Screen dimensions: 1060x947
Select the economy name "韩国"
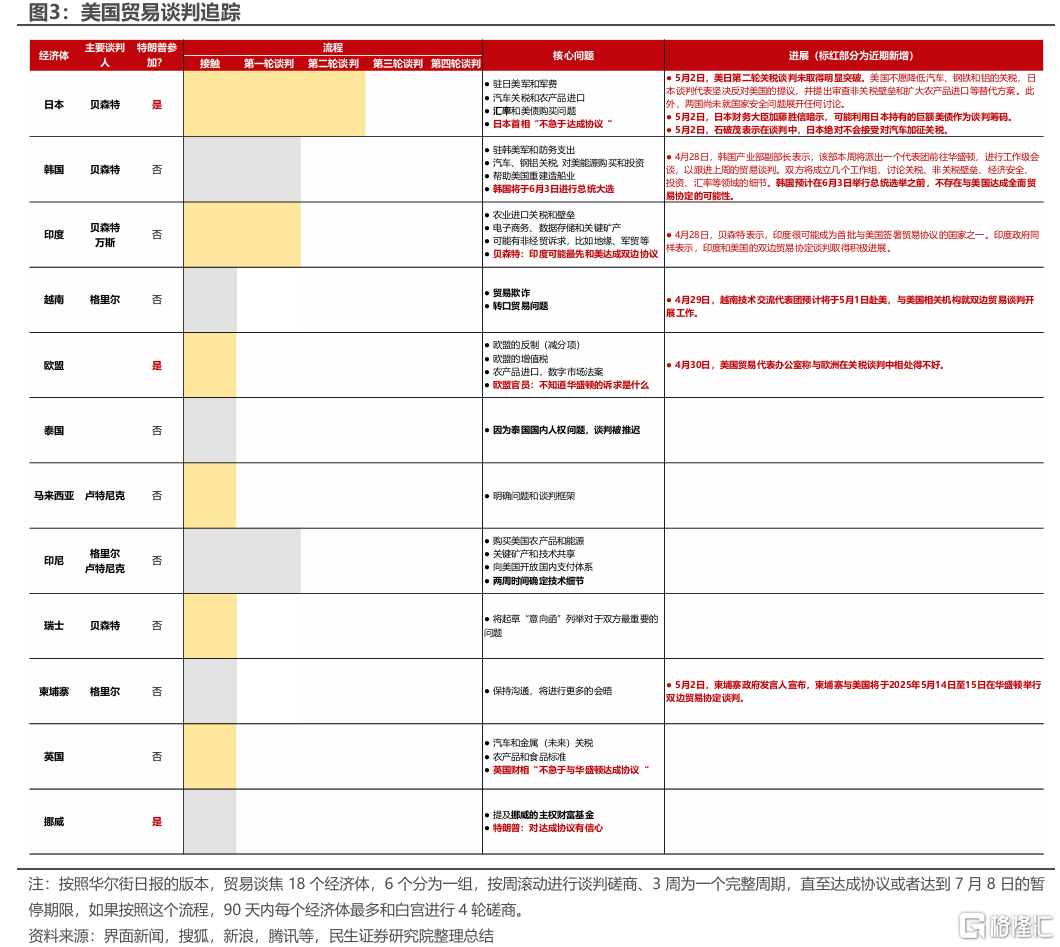click(54, 170)
